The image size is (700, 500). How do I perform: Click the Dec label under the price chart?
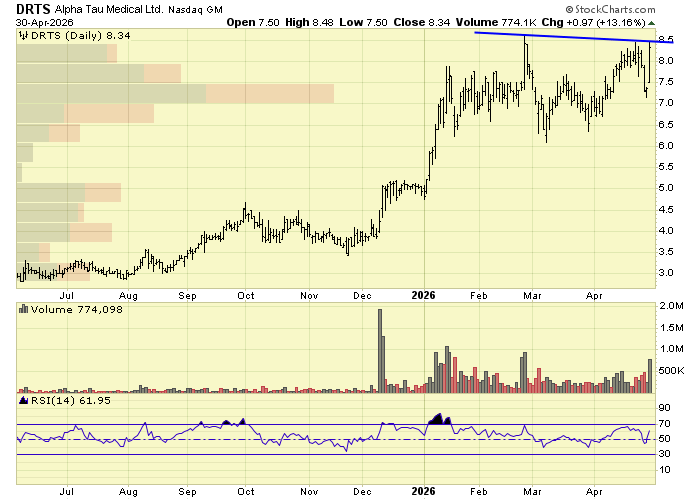coord(362,296)
